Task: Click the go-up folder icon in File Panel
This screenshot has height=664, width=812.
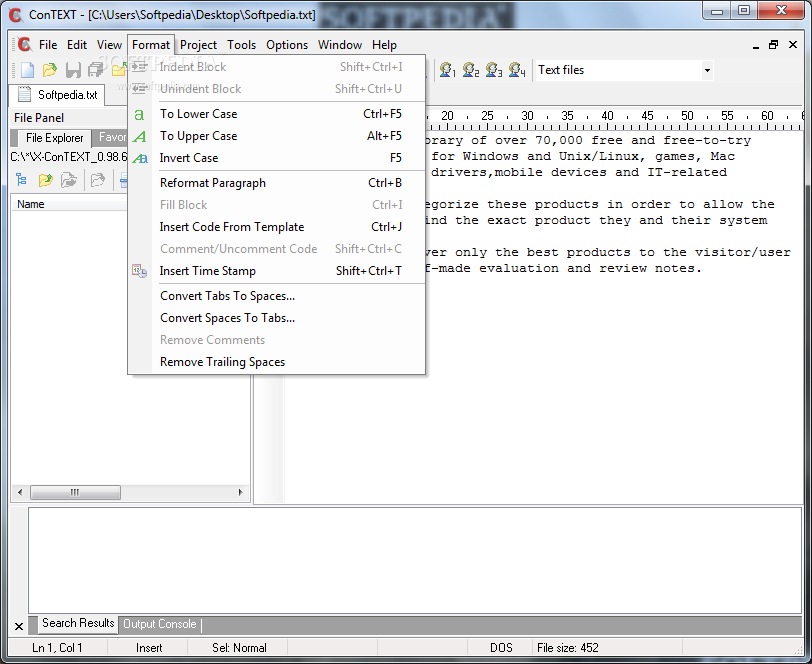Action: [x=46, y=180]
